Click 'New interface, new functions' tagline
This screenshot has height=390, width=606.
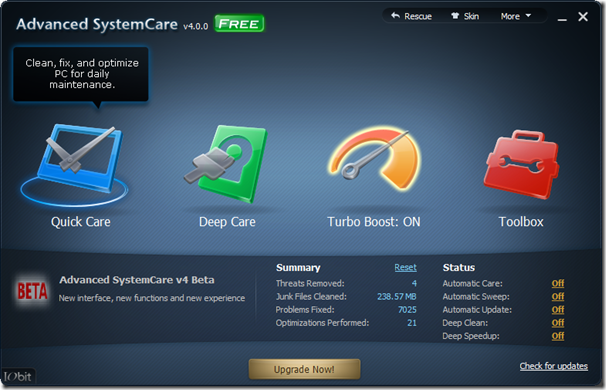[x=152, y=298]
